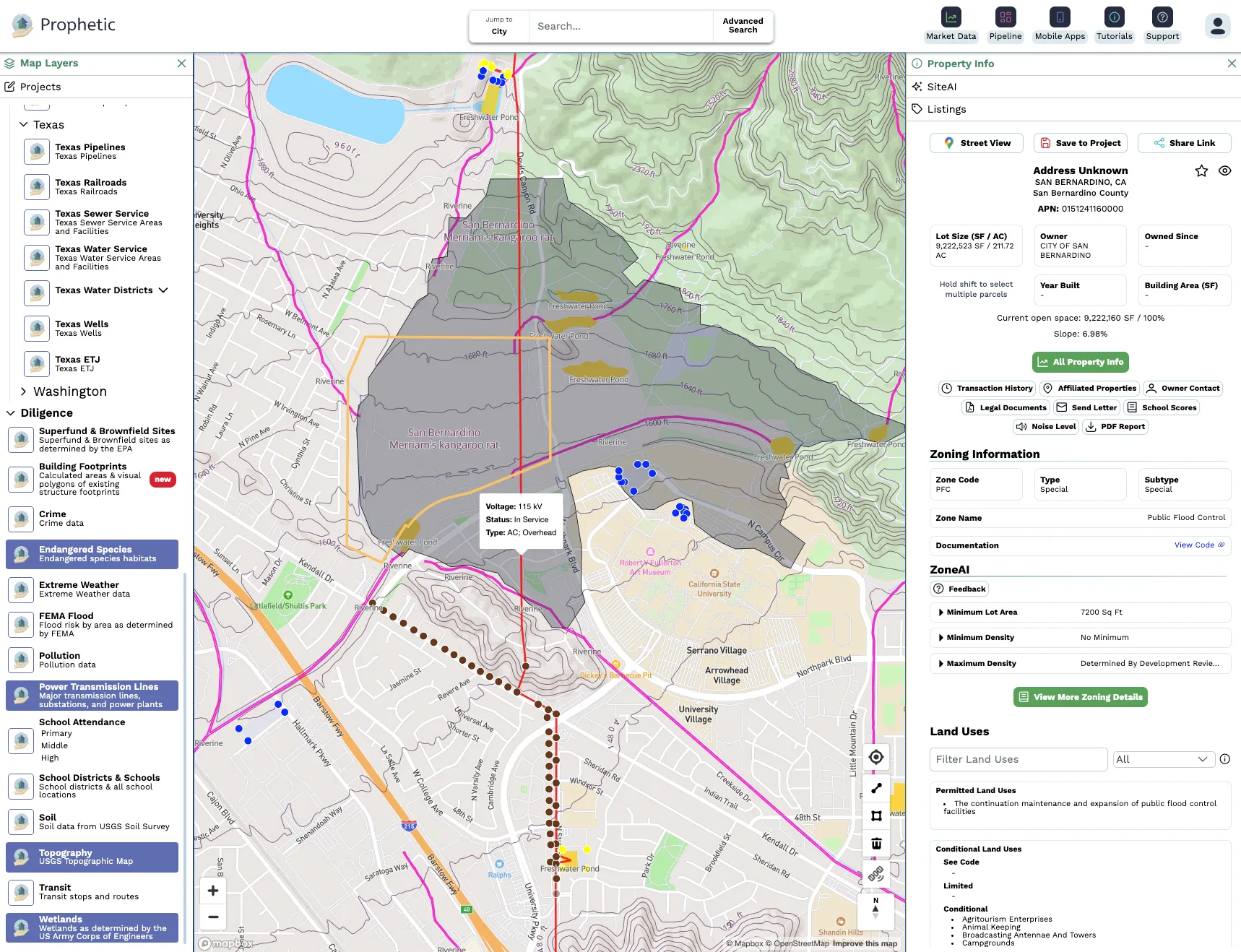
Task: Click the trash icon to delete drawn shapes
Action: click(876, 843)
